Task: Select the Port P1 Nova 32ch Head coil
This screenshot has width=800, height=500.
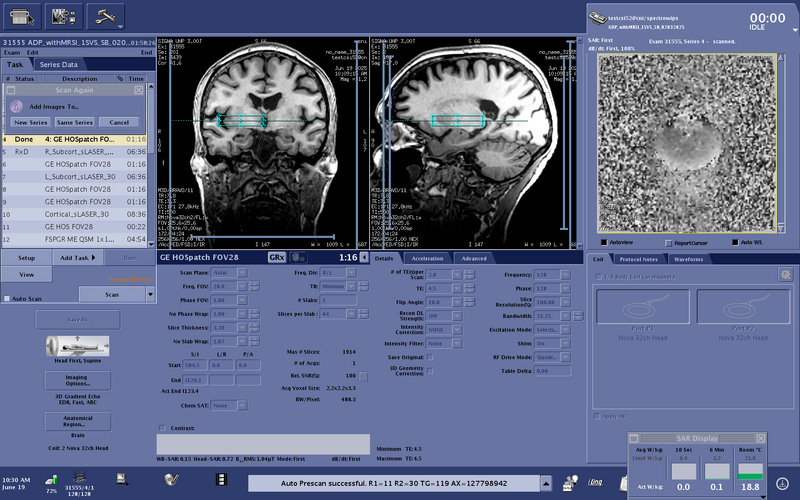Action: (642, 307)
